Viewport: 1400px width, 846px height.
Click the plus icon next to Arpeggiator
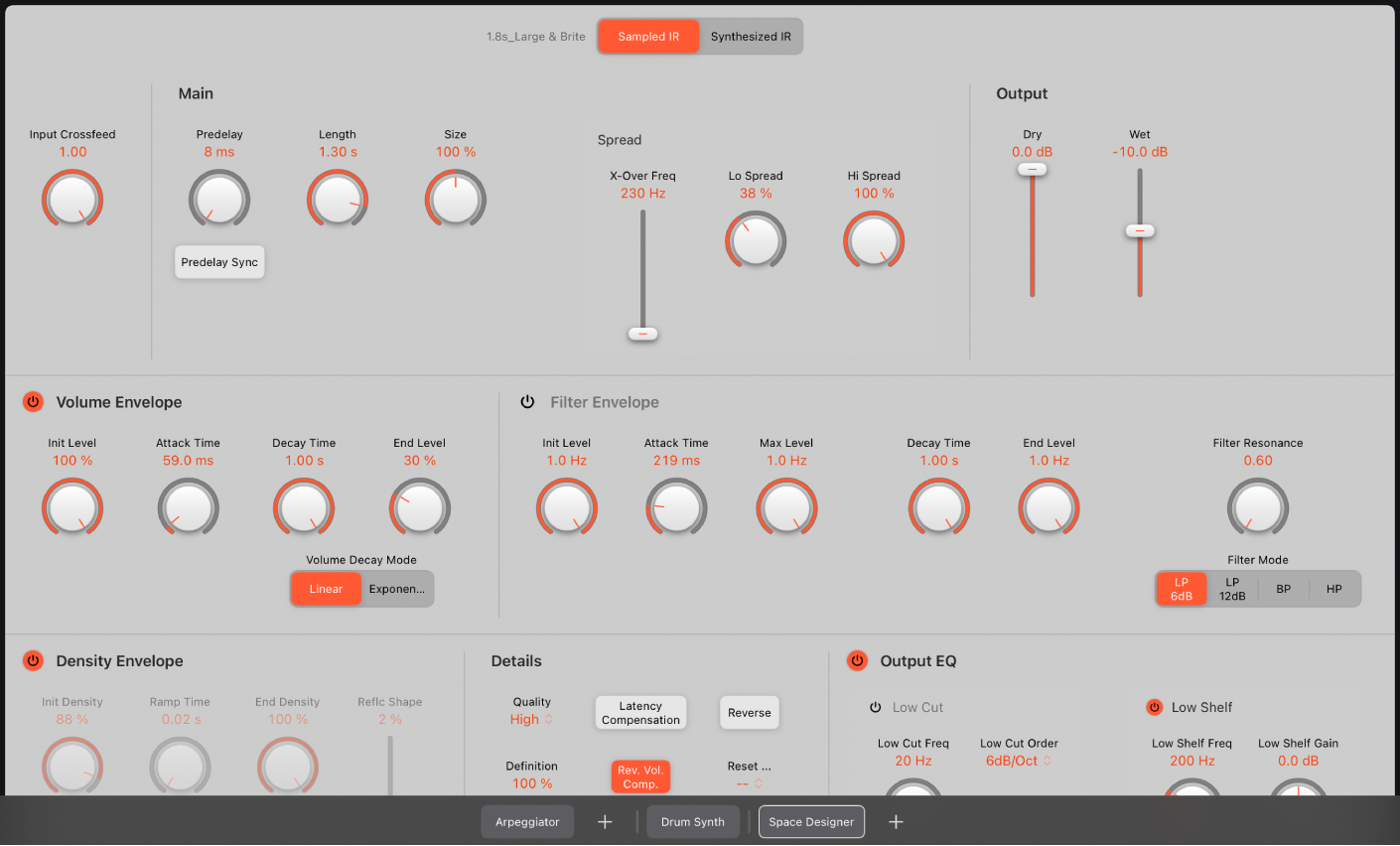(x=605, y=821)
